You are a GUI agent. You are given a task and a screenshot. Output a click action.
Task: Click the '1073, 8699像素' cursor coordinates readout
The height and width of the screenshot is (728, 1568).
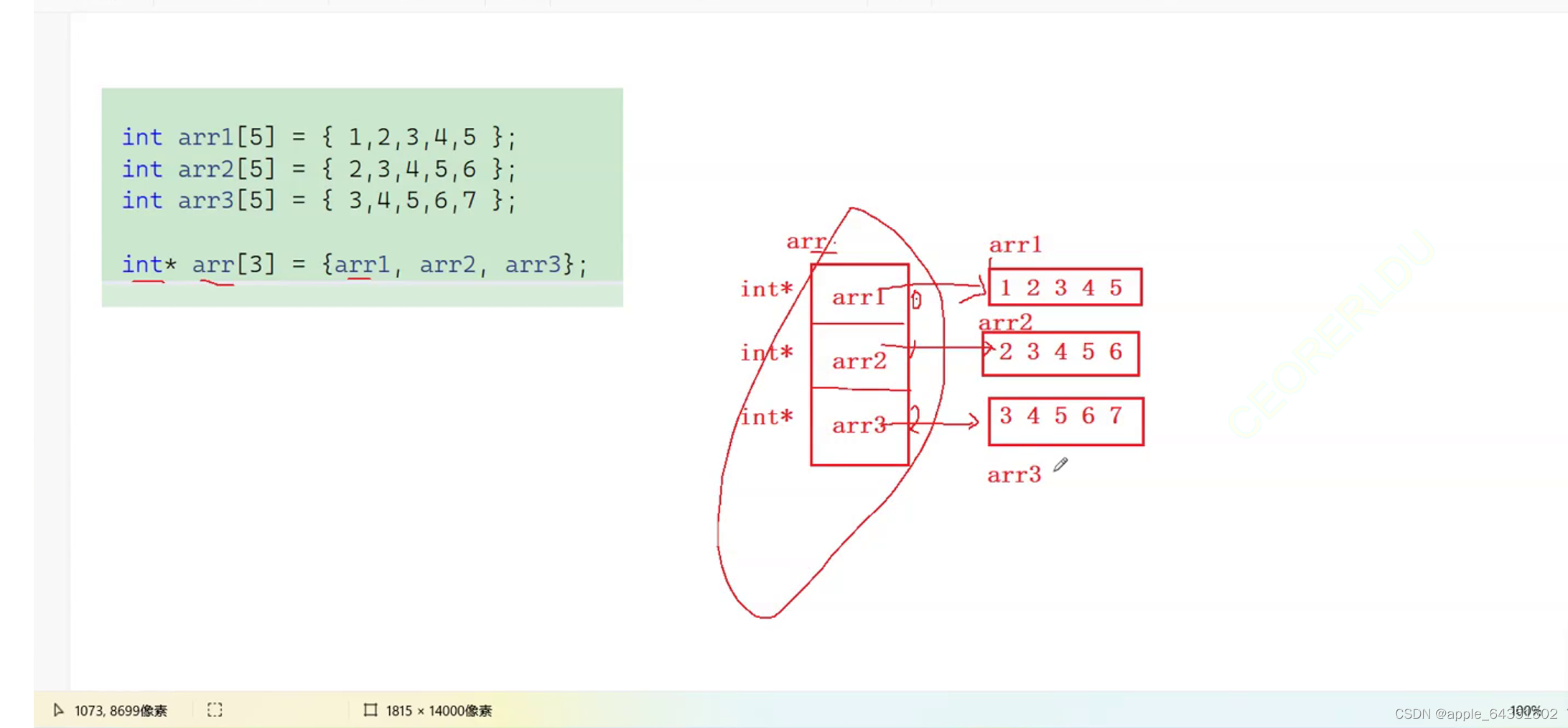(121, 711)
